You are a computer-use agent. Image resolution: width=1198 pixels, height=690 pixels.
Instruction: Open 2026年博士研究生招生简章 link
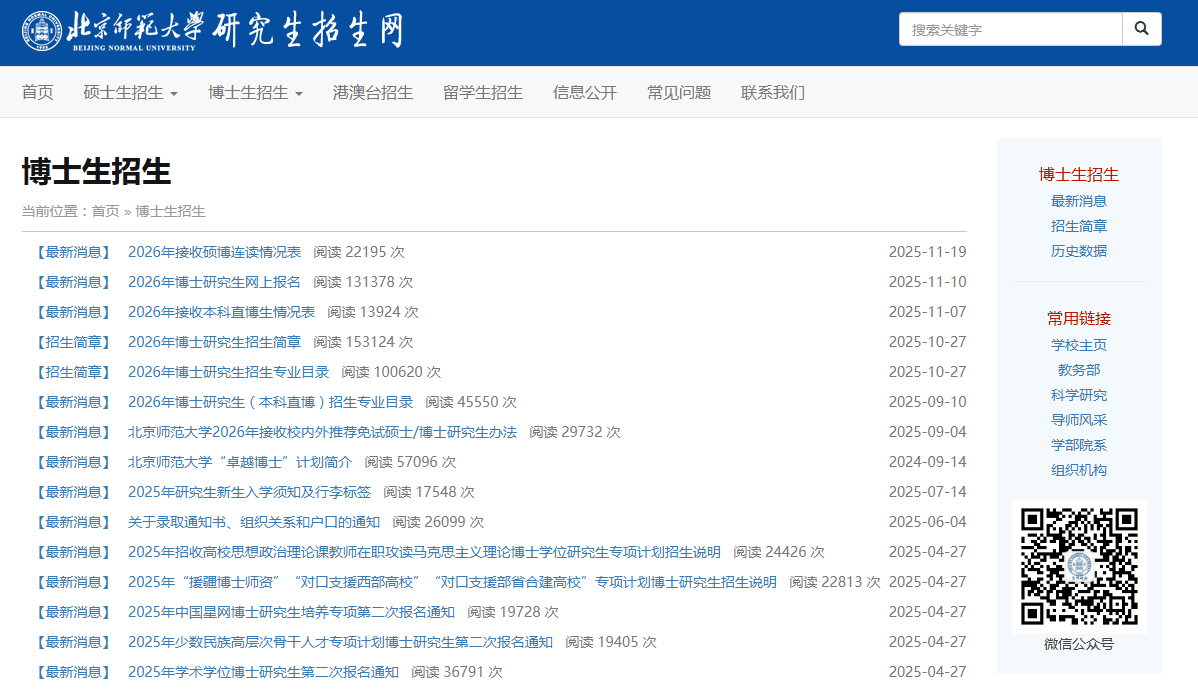214,342
